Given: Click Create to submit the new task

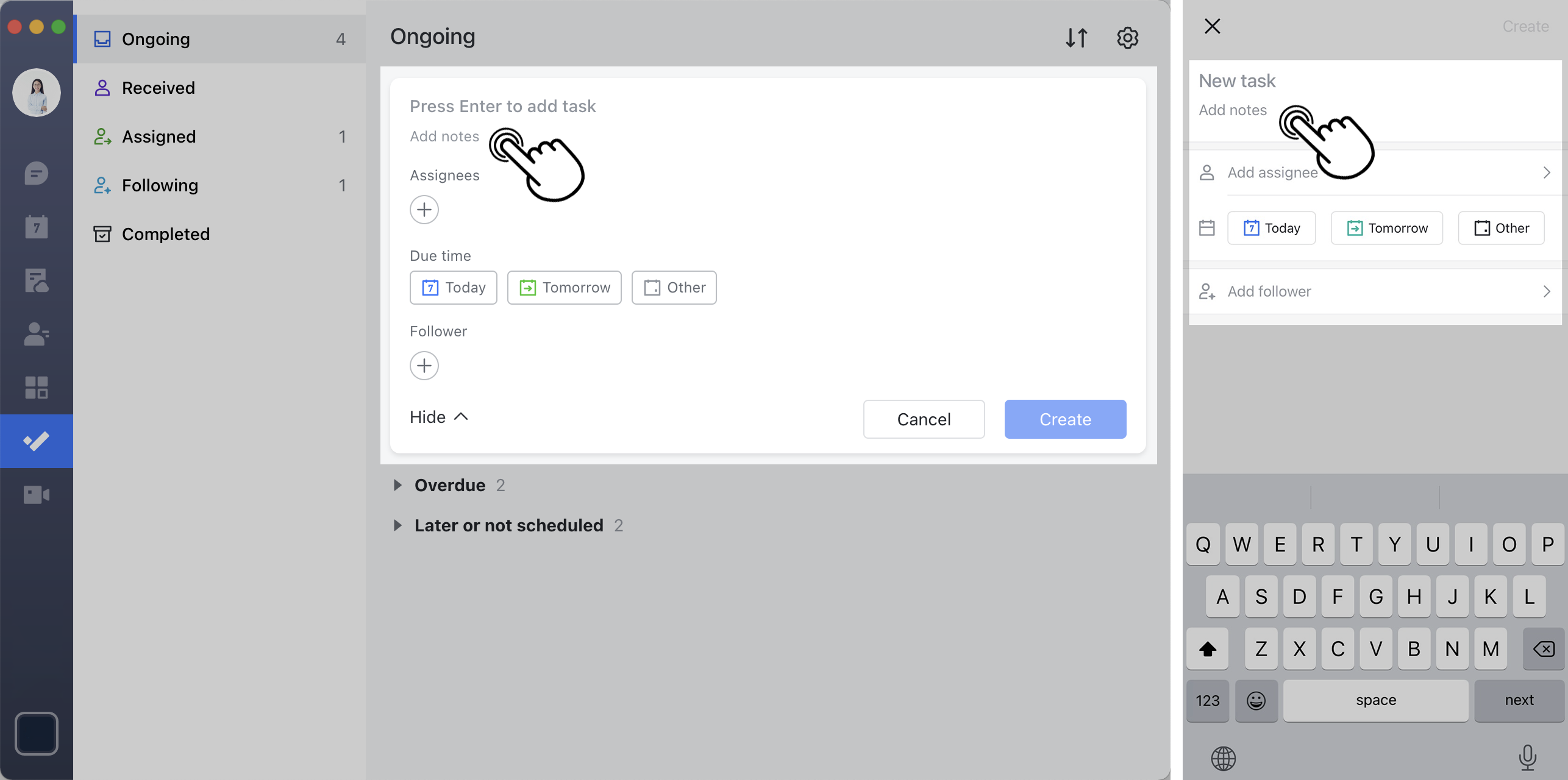Looking at the screenshot, I should click(x=1065, y=419).
